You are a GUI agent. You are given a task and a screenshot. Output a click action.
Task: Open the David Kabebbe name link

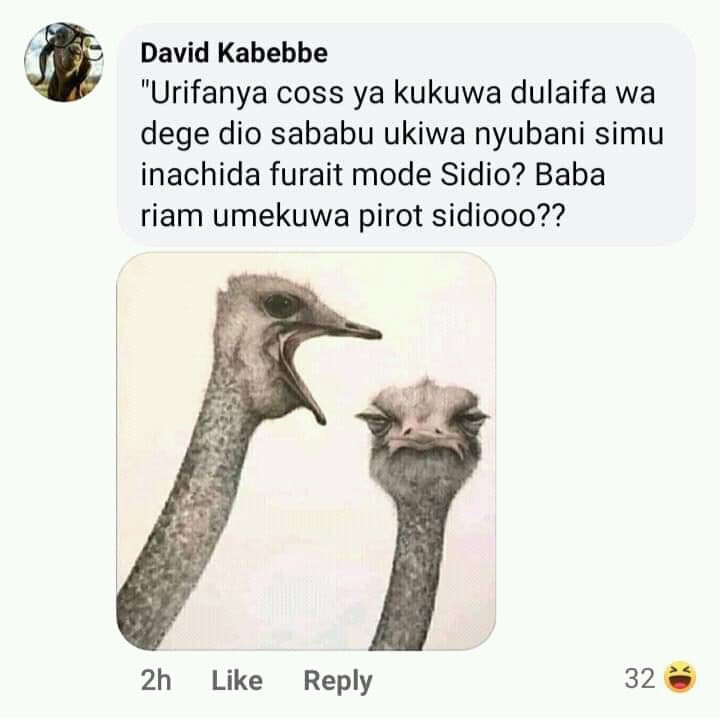[x=234, y=53]
